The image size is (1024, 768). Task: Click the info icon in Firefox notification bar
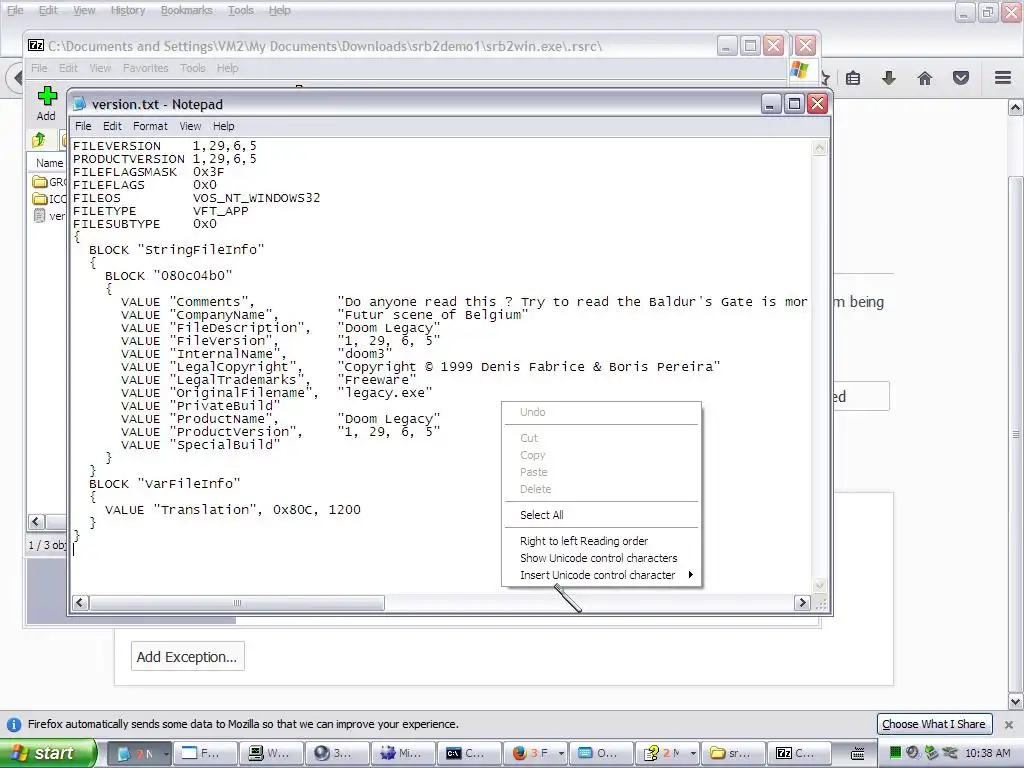[14, 725]
